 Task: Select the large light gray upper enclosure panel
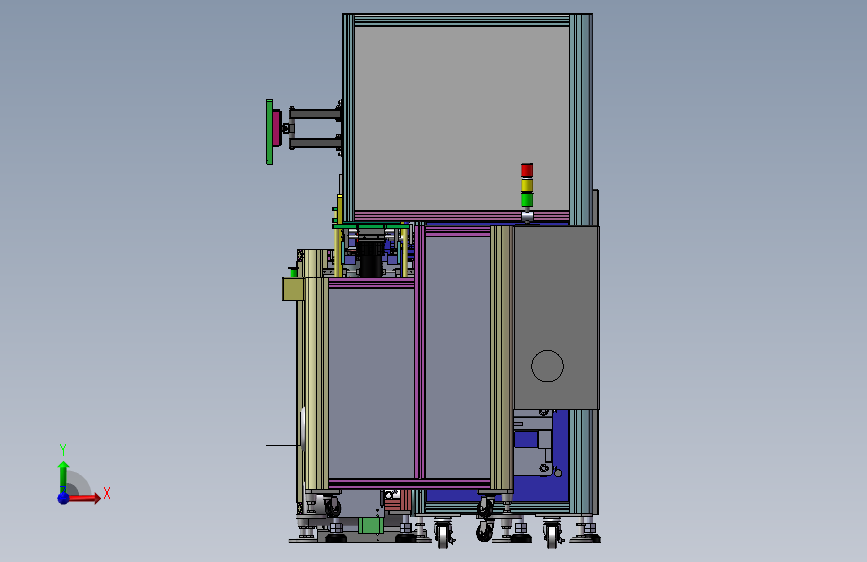coord(462,118)
